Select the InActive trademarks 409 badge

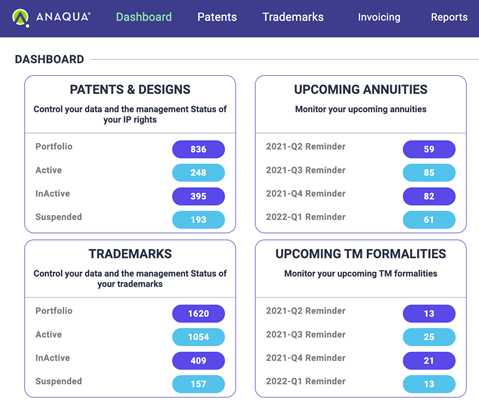point(198,360)
